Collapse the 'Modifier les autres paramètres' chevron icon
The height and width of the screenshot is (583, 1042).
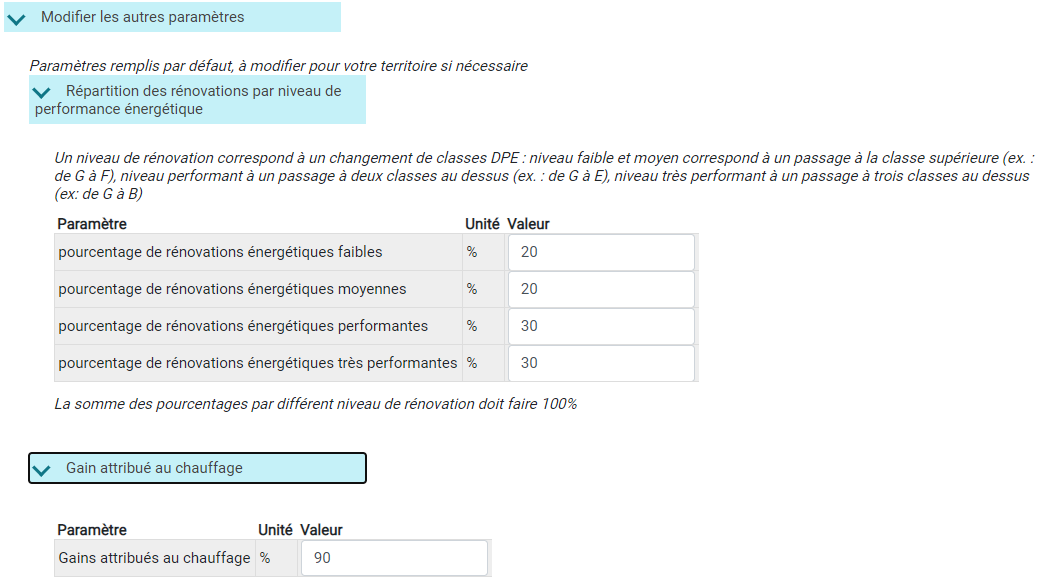tap(16, 19)
